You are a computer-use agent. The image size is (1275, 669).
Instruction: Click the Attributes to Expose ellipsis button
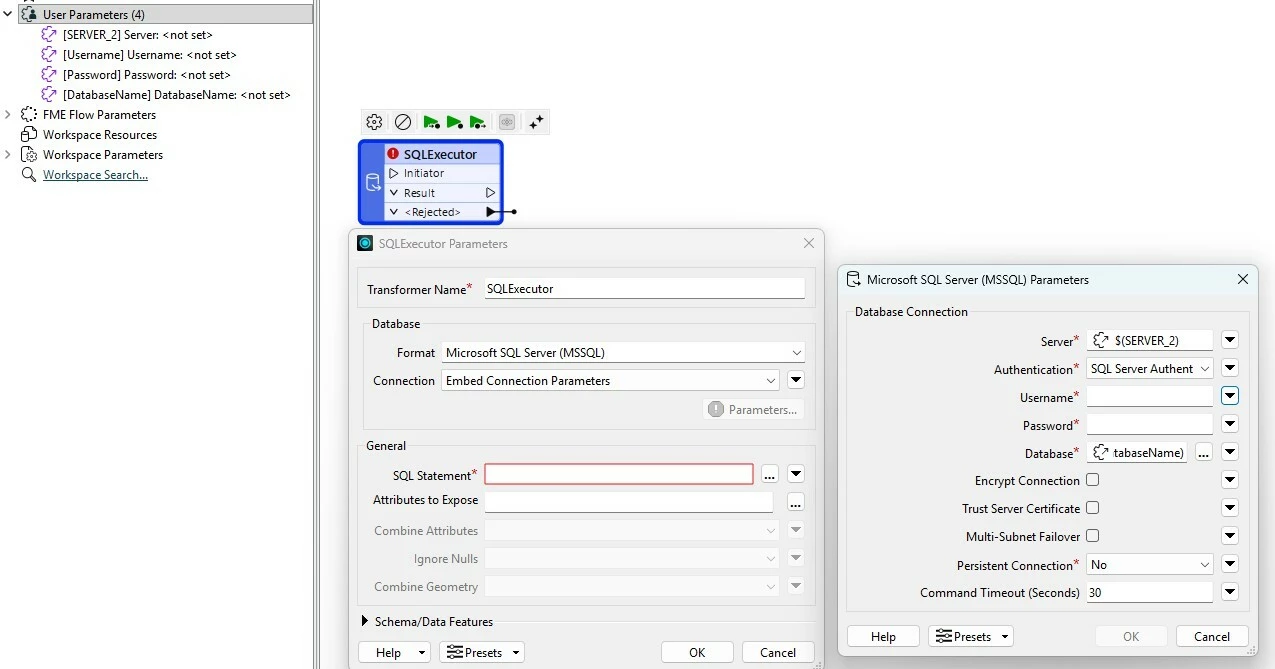795,501
